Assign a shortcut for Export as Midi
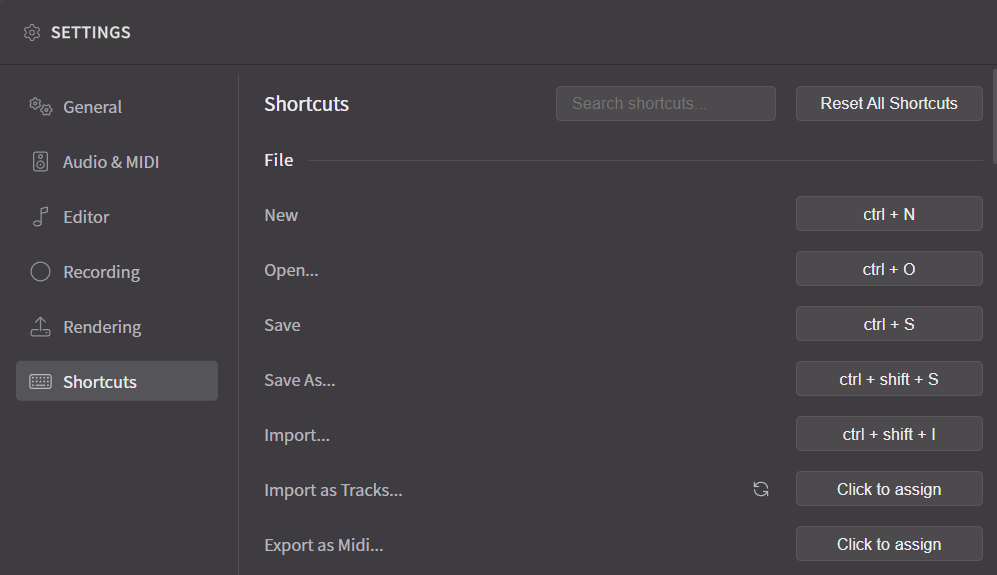This screenshot has width=997, height=575. click(x=889, y=544)
